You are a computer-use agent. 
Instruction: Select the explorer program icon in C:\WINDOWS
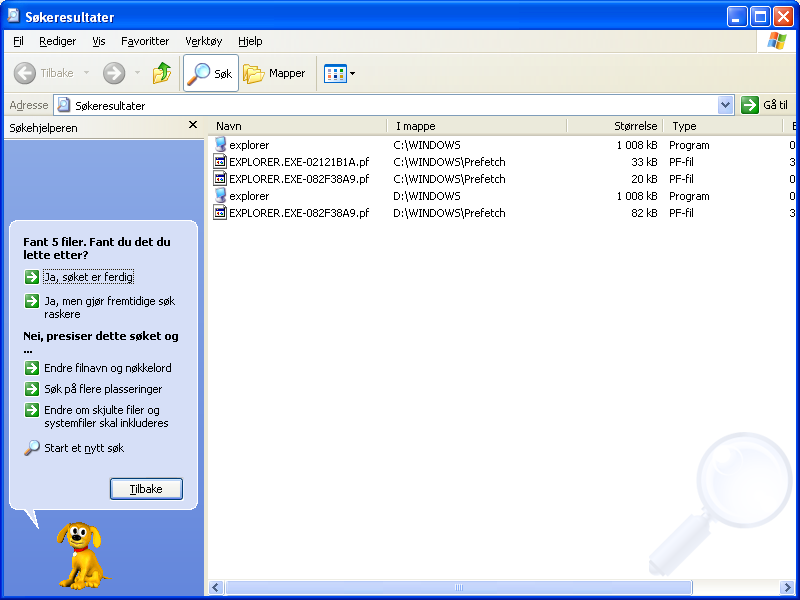[220, 144]
